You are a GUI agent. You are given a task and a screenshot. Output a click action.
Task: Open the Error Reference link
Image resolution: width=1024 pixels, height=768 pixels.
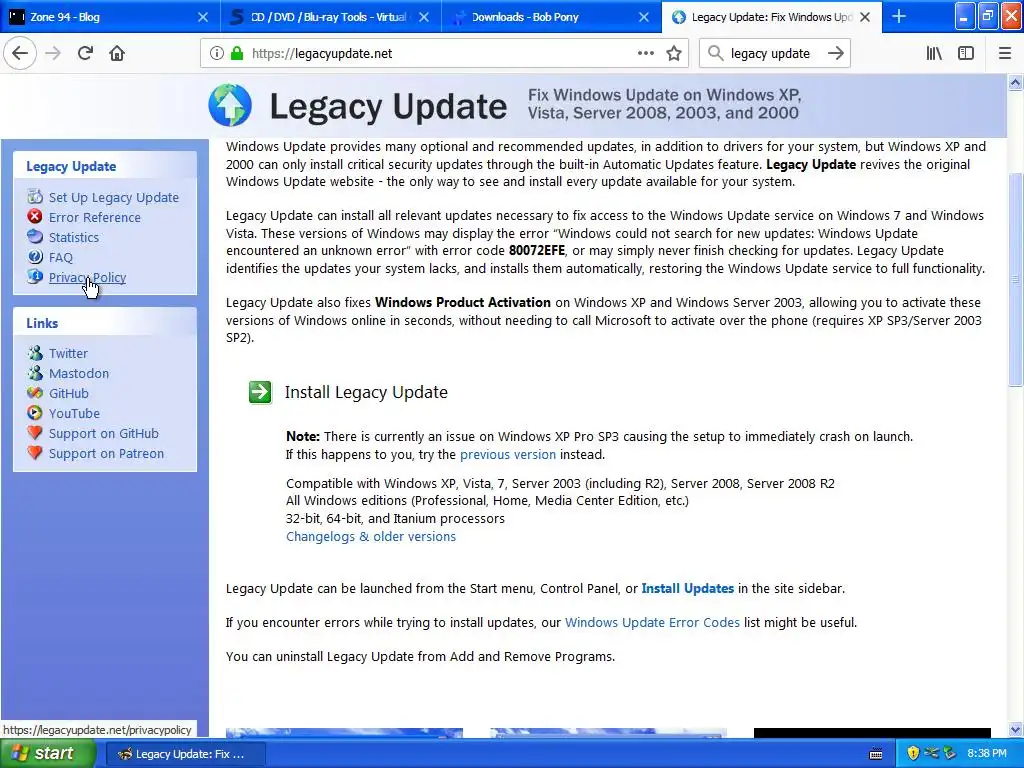95,217
